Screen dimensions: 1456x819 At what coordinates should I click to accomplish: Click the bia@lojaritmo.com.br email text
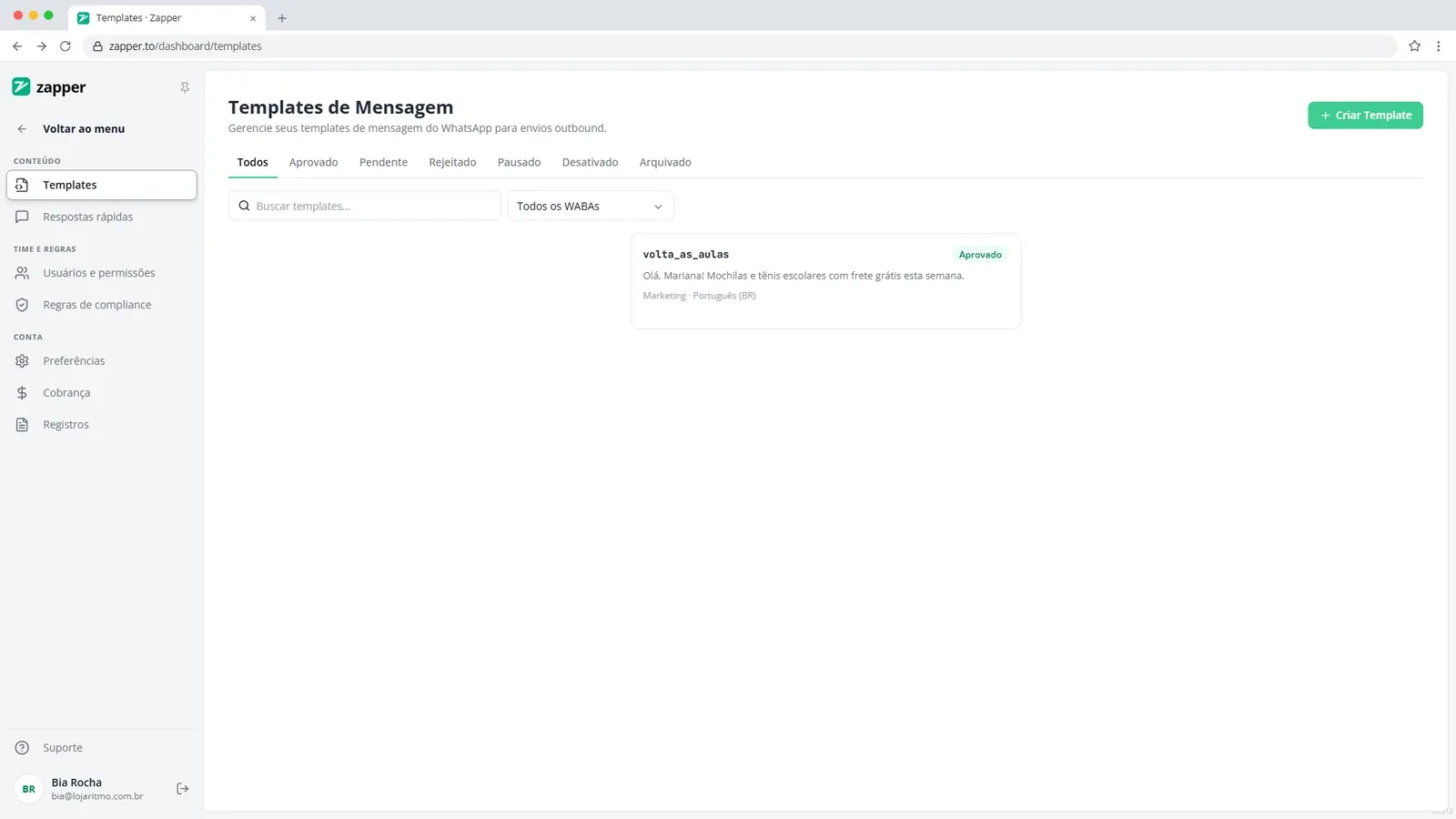(x=97, y=796)
